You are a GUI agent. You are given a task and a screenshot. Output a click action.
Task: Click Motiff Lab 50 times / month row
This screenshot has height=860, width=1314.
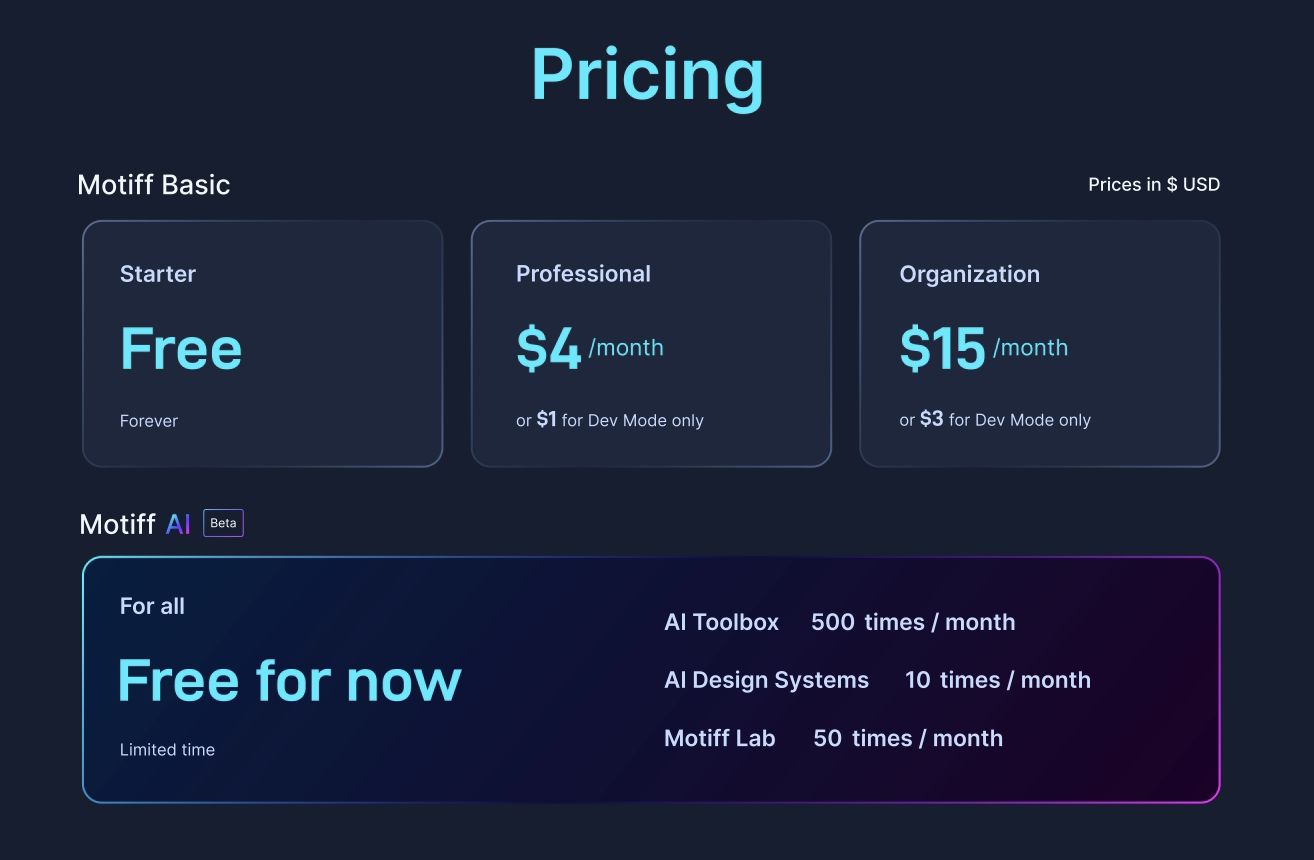tap(833, 738)
